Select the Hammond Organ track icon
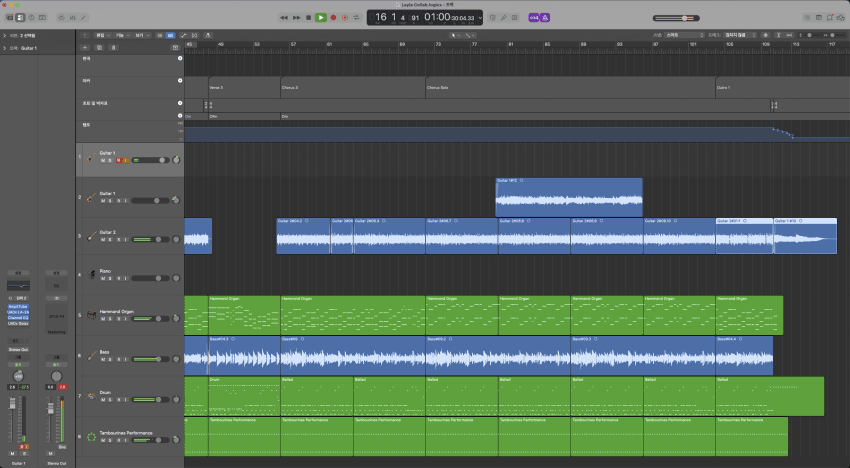The width and height of the screenshot is (850, 468). point(91,315)
